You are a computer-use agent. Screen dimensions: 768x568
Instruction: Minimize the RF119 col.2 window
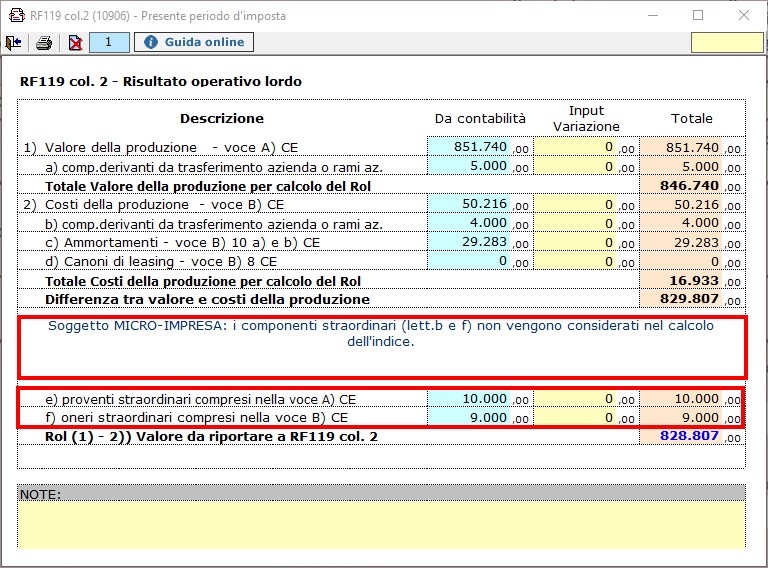click(x=652, y=15)
